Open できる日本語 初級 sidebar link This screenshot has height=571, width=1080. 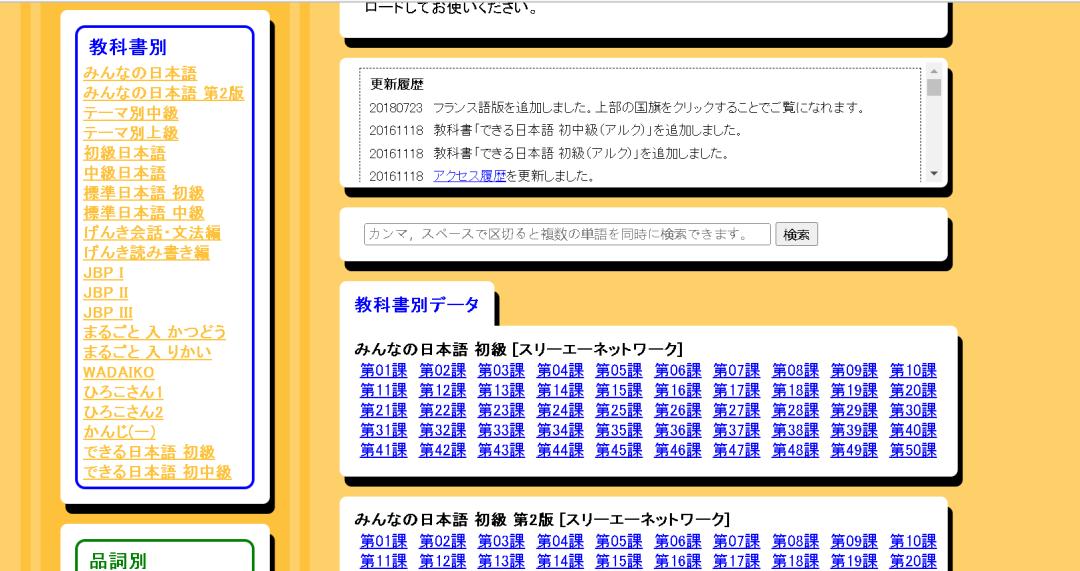coord(149,453)
